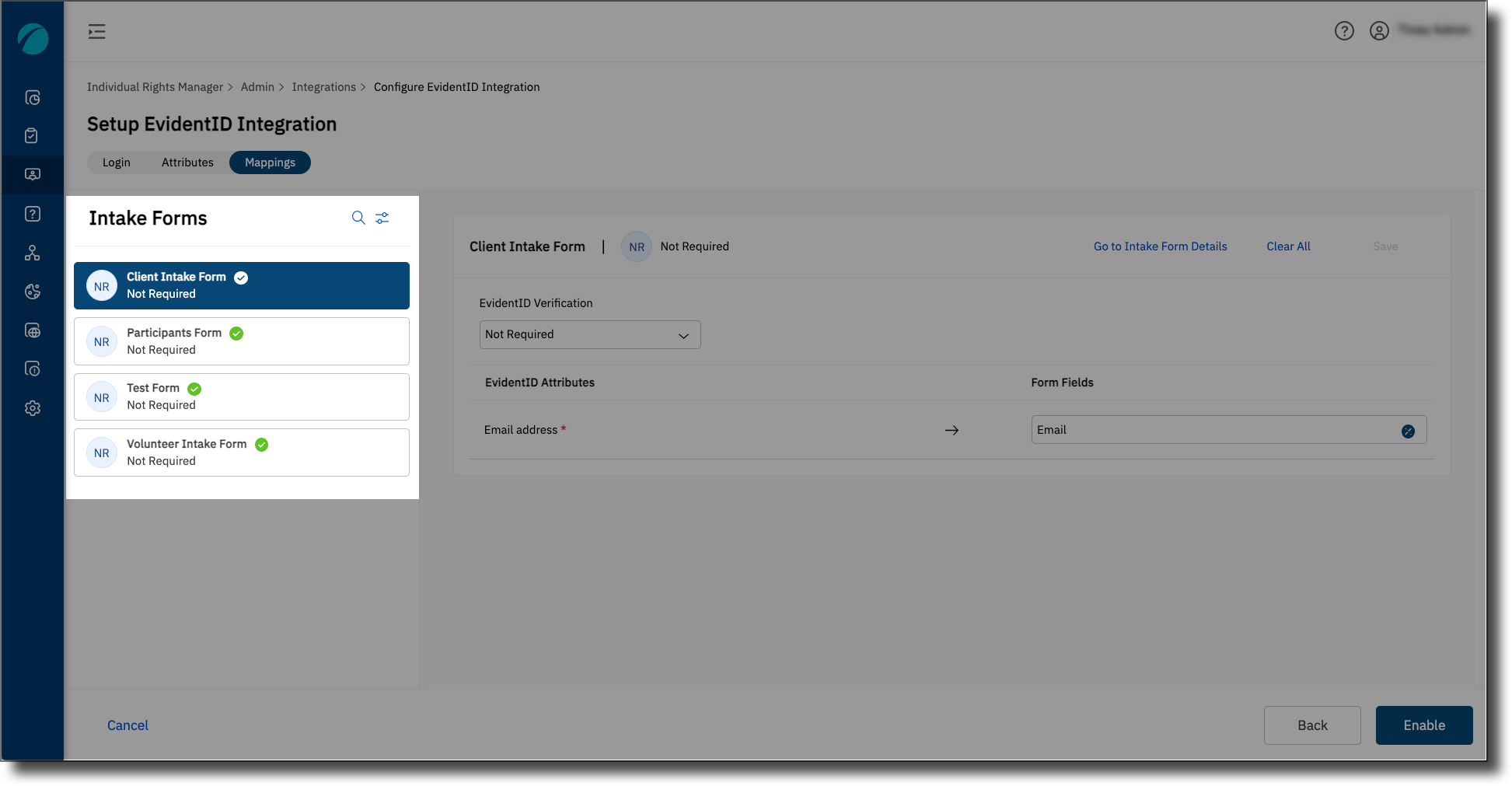Open the EvidentID Verification dropdown
Screen dimensions: 1512x786
tap(589, 334)
